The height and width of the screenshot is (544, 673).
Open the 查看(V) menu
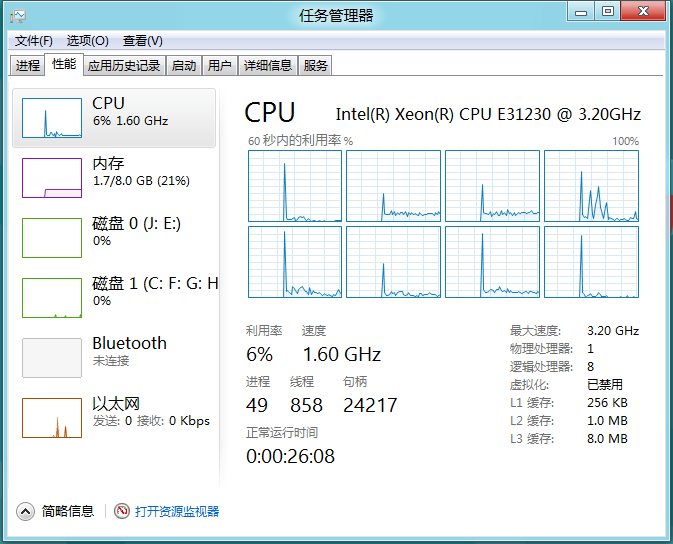coord(142,41)
